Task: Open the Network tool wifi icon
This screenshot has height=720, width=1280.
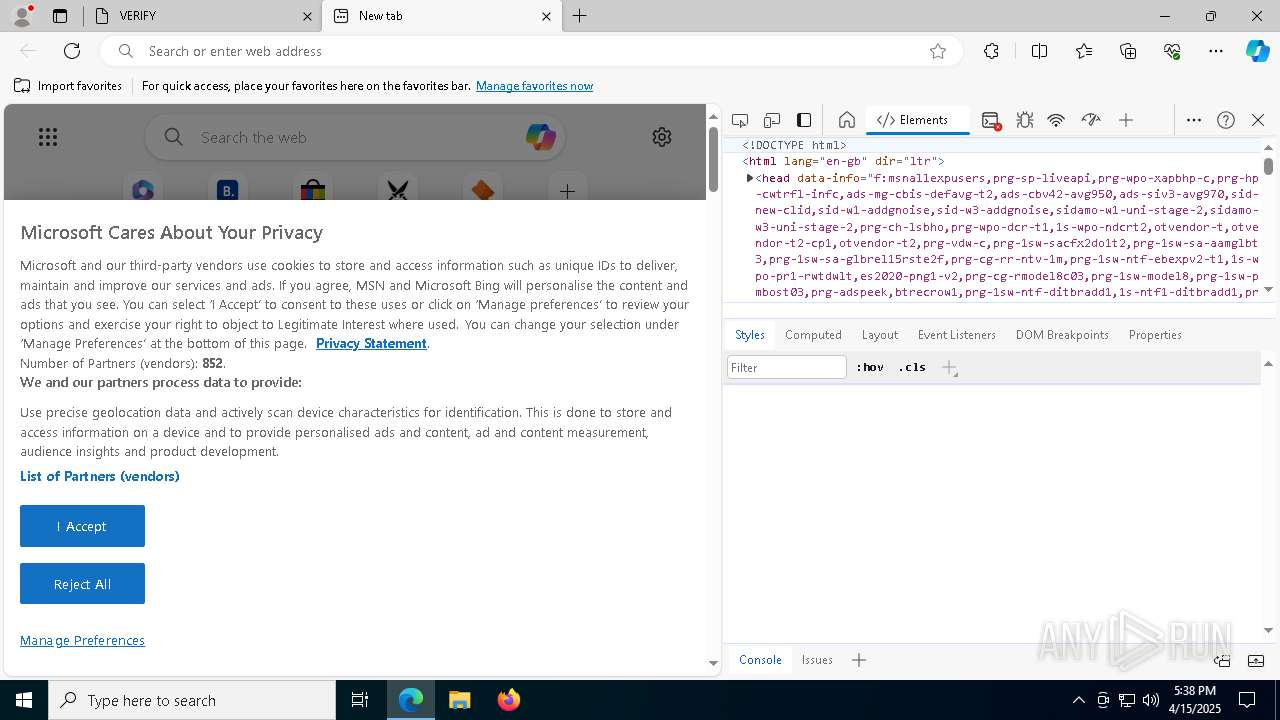Action: (x=1056, y=120)
